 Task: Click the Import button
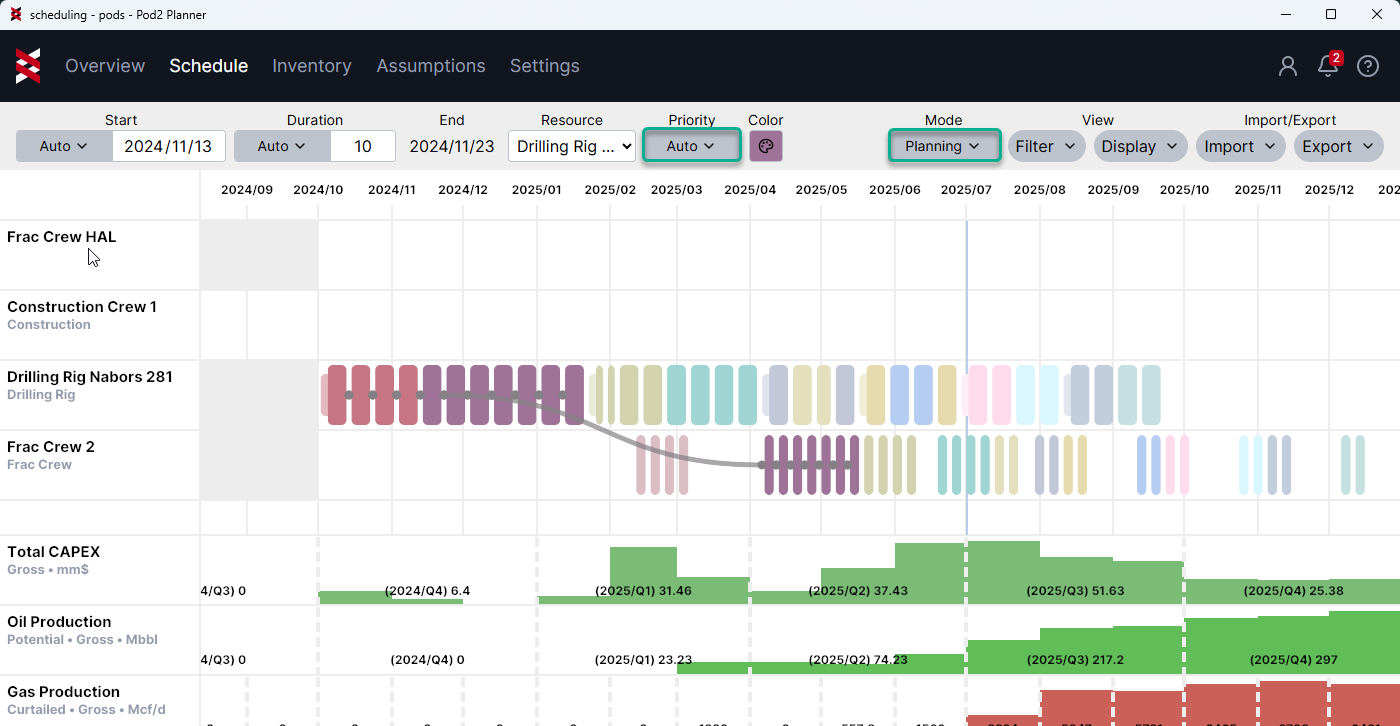1240,146
